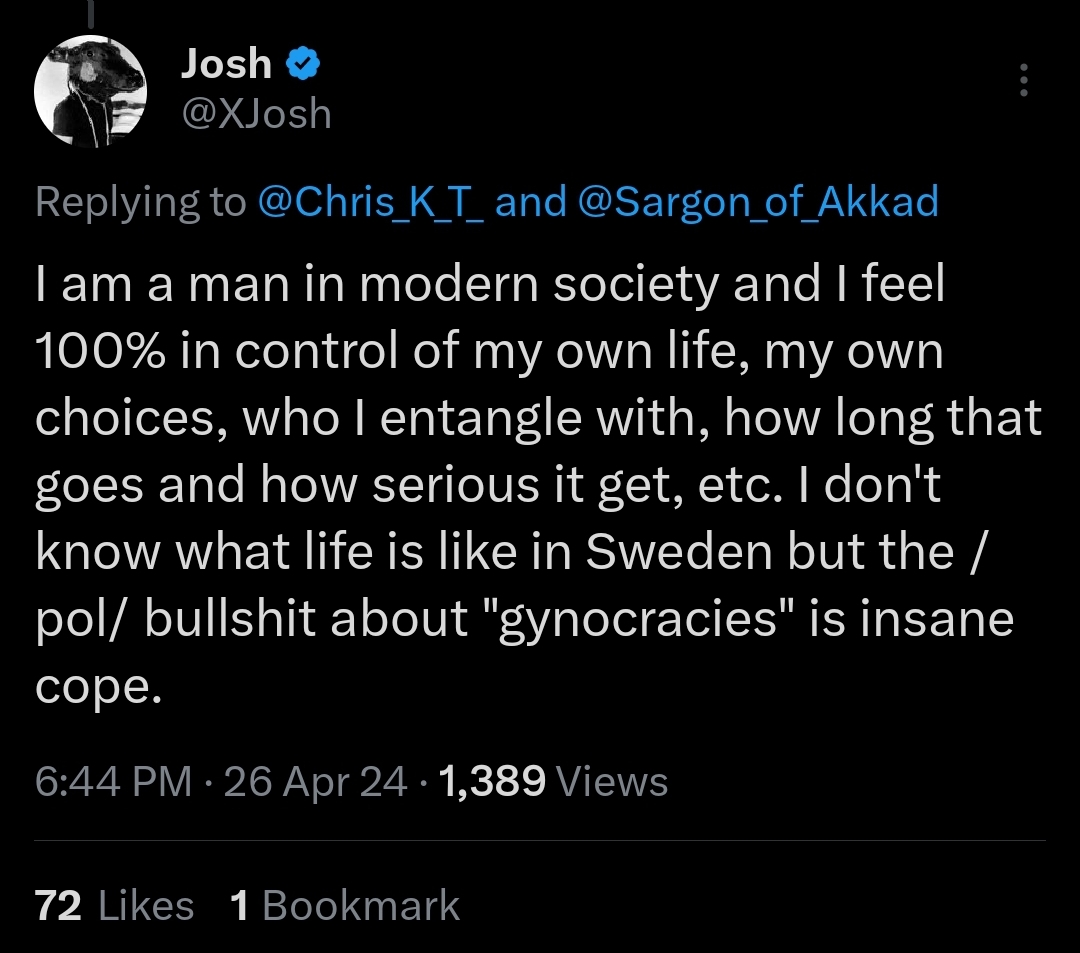Click the blue verified checkmark badge
1080x953 pixels.
(303, 64)
